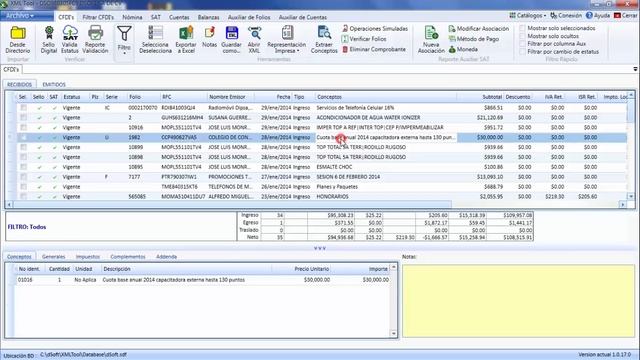
Task: Enable Filtrar por cambio de estatus
Action: [x=522, y=52]
